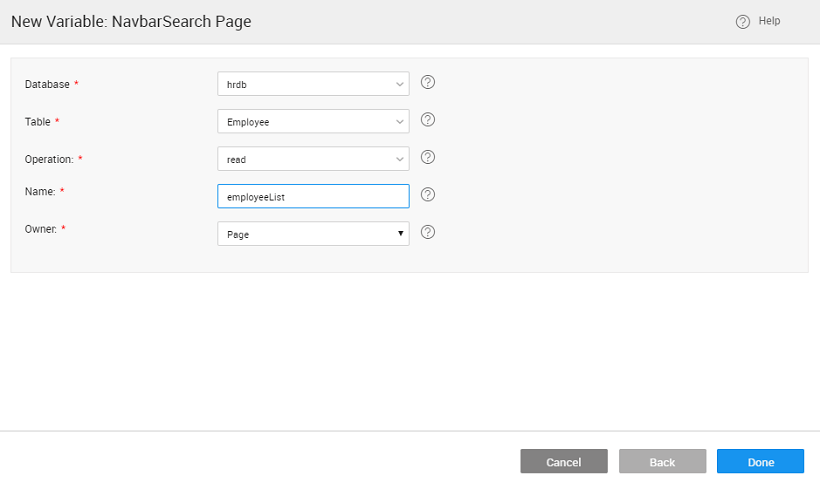The width and height of the screenshot is (820, 489).
Task: Click into the employeeList name input
Action: [x=312, y=197]
